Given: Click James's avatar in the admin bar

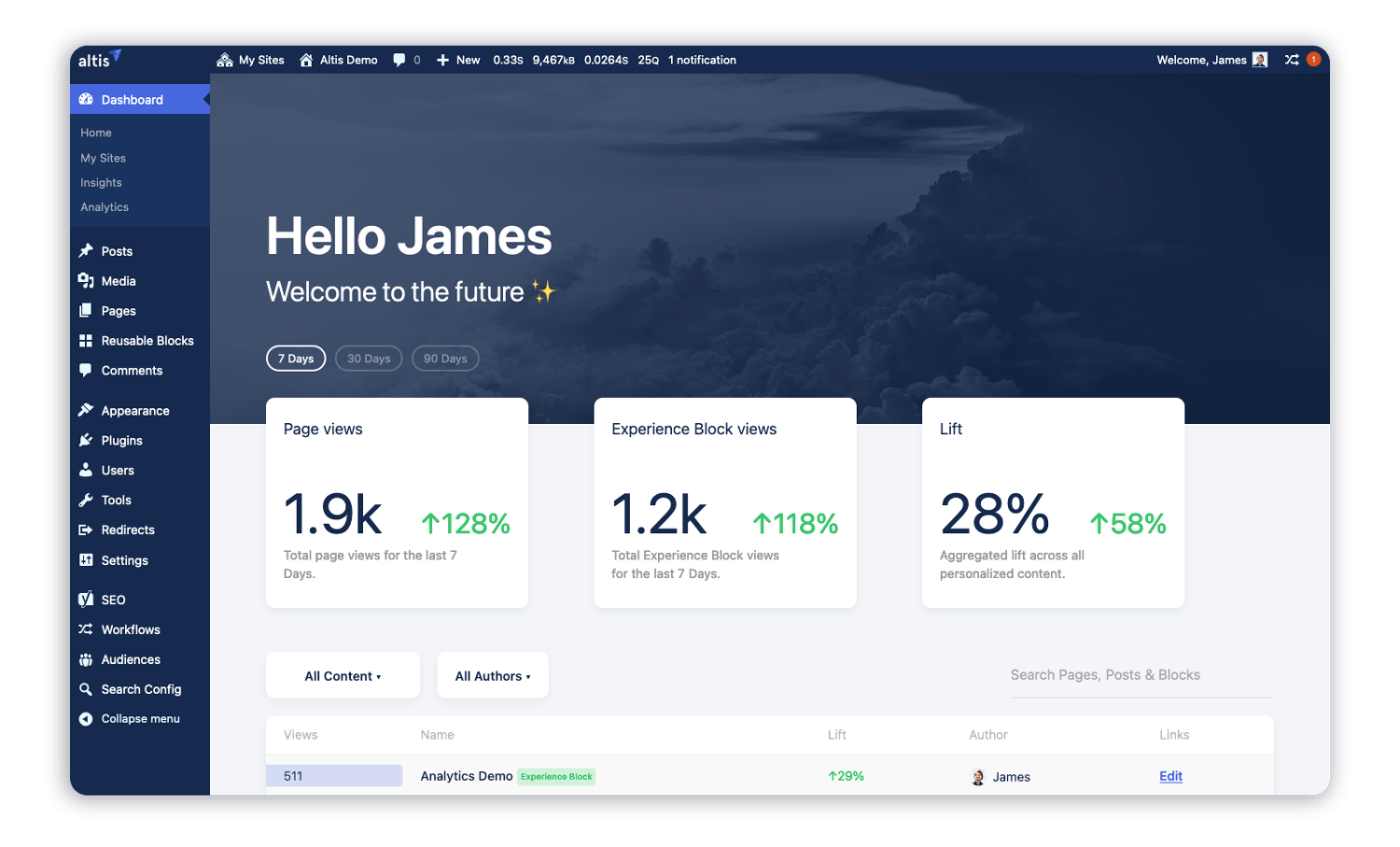Looking at the screenshot, I should (x=1260, y=60).
